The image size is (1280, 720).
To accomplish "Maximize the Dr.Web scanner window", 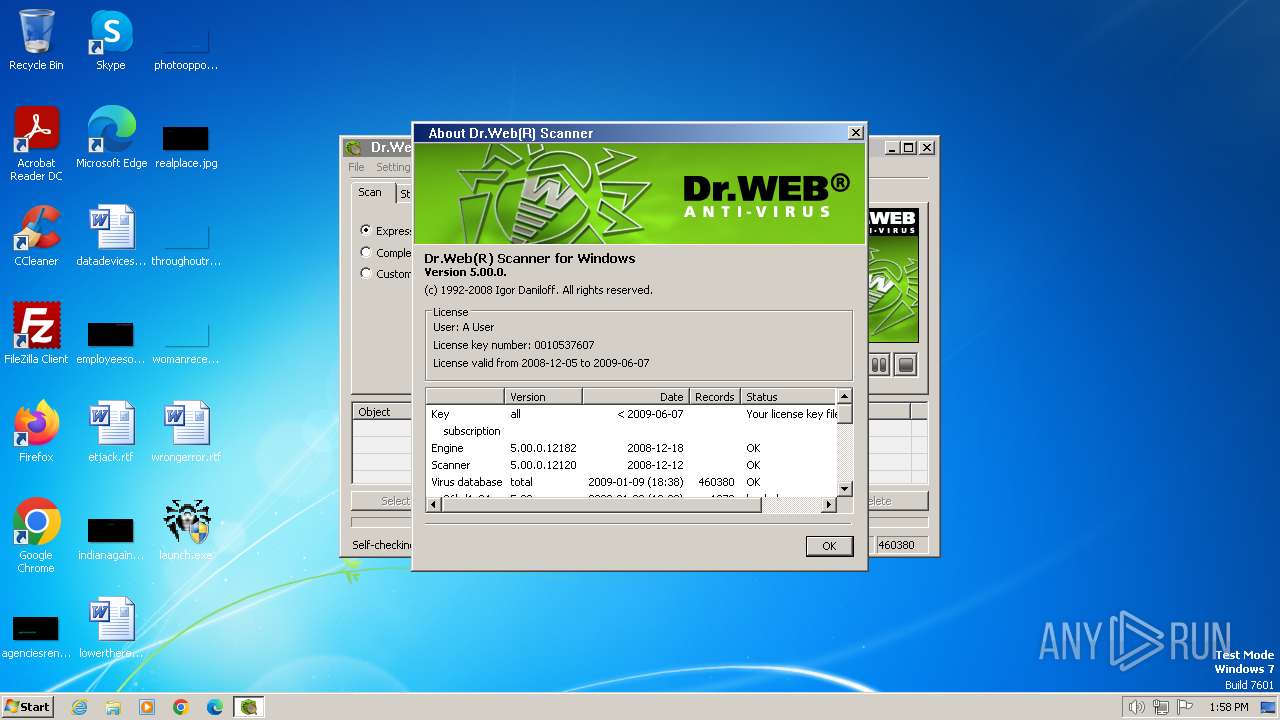I will 908,147.
